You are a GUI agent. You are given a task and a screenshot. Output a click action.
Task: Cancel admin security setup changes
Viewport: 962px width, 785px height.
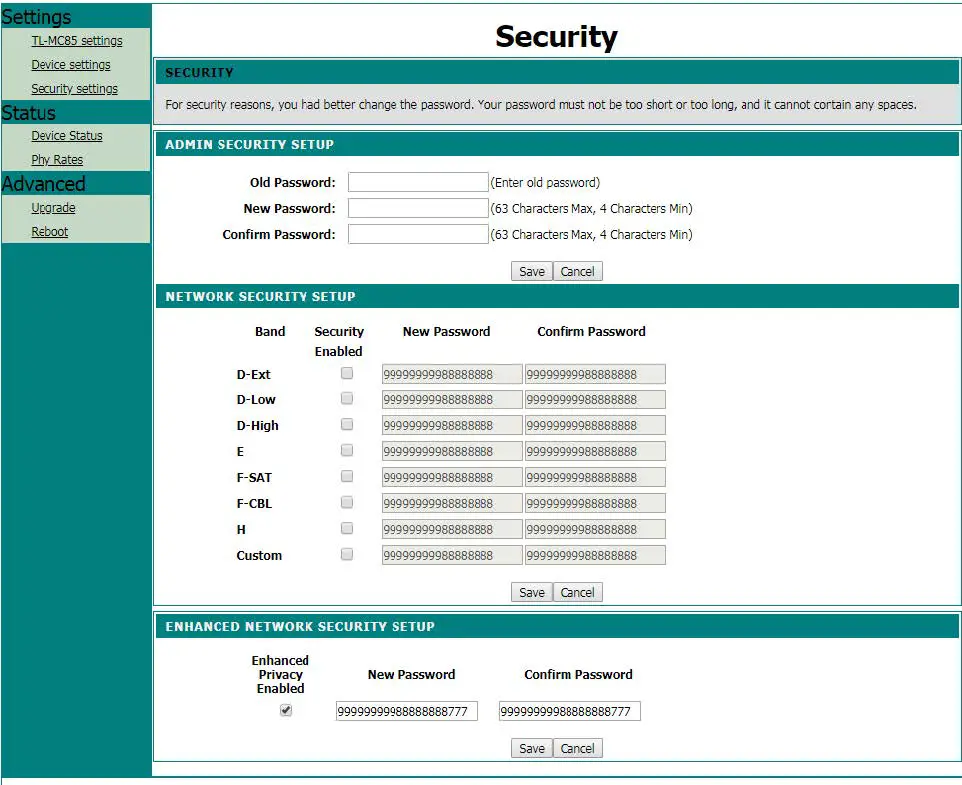[577, 271]
